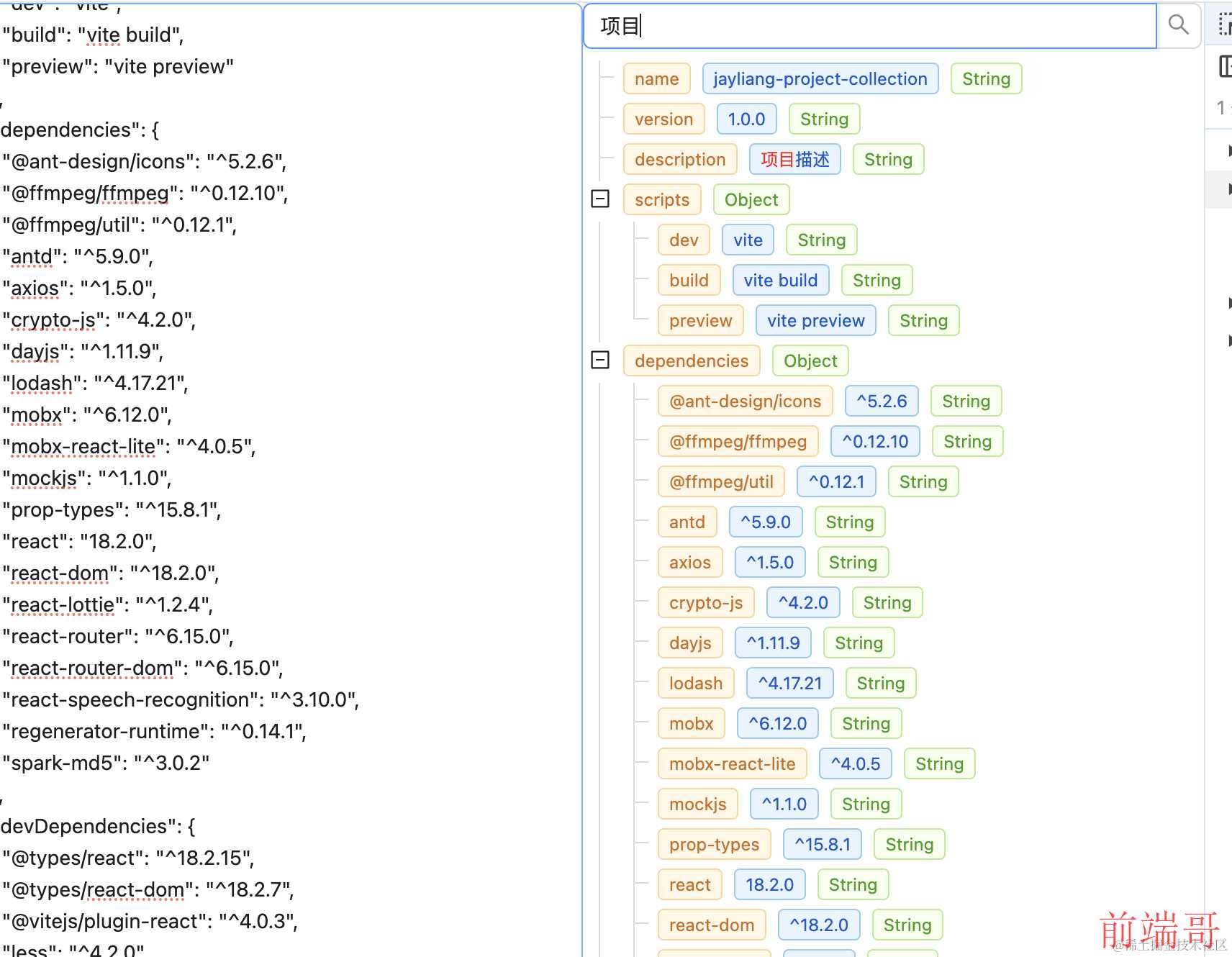Click the vite value of dev
Image resolution: width=1232 pixels, height=957 pixels.
point(748,240)
